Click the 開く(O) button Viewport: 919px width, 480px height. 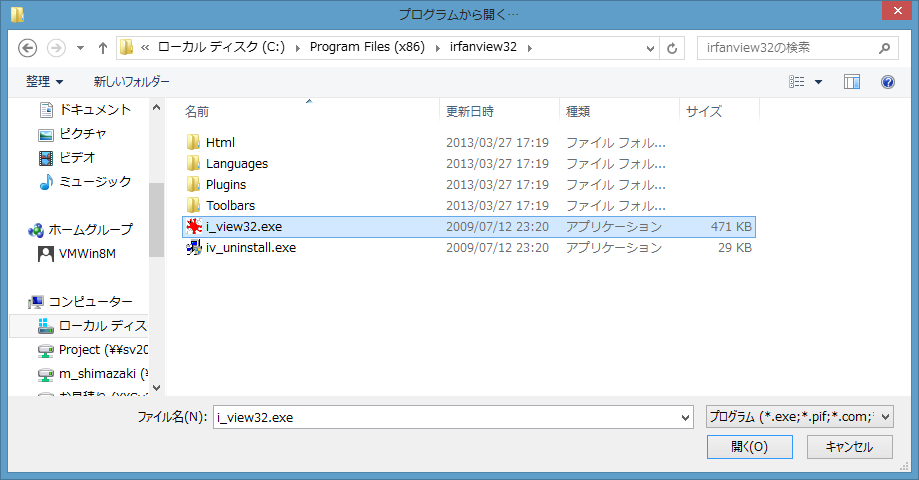point(750,447)
